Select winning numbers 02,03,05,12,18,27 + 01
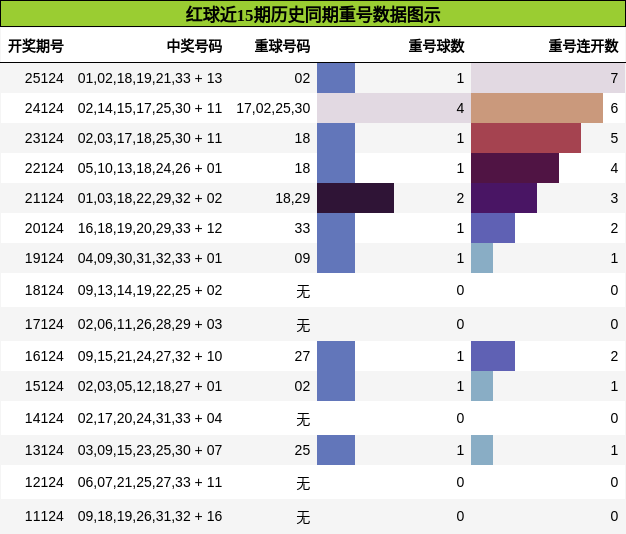This screenshot has height=534, width=626. (150, 386)
